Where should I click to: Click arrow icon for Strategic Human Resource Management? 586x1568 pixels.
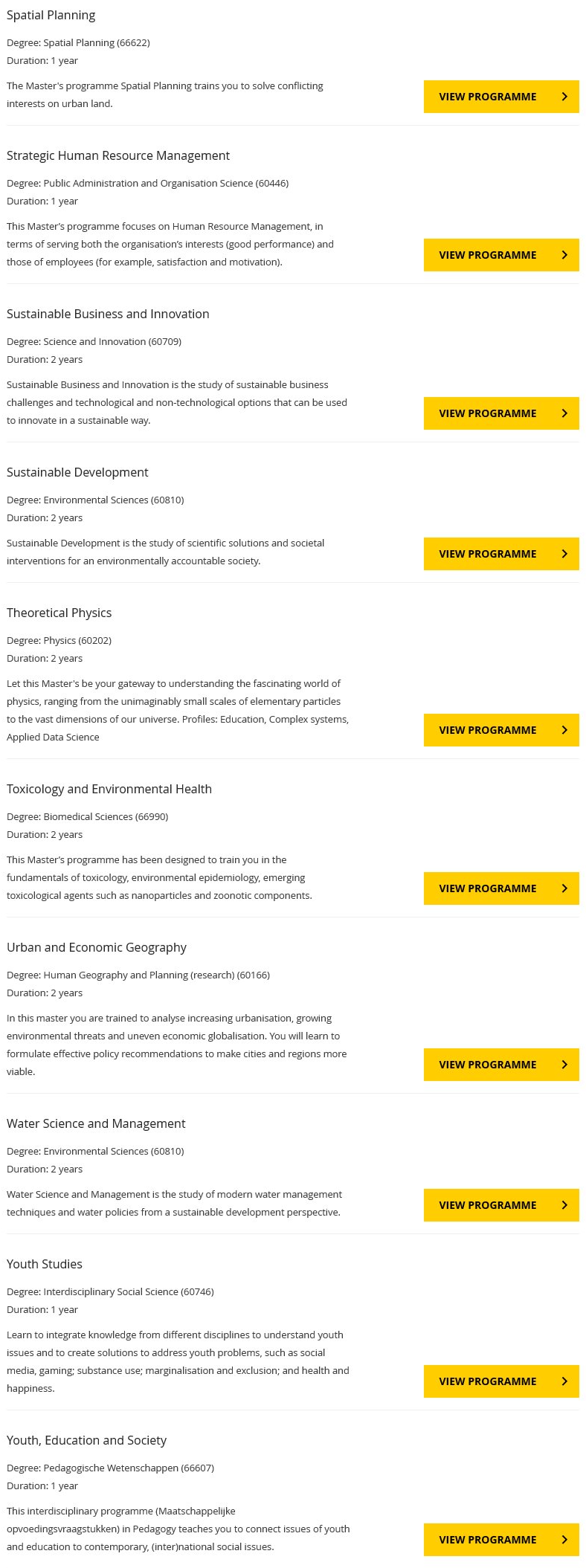564,255
